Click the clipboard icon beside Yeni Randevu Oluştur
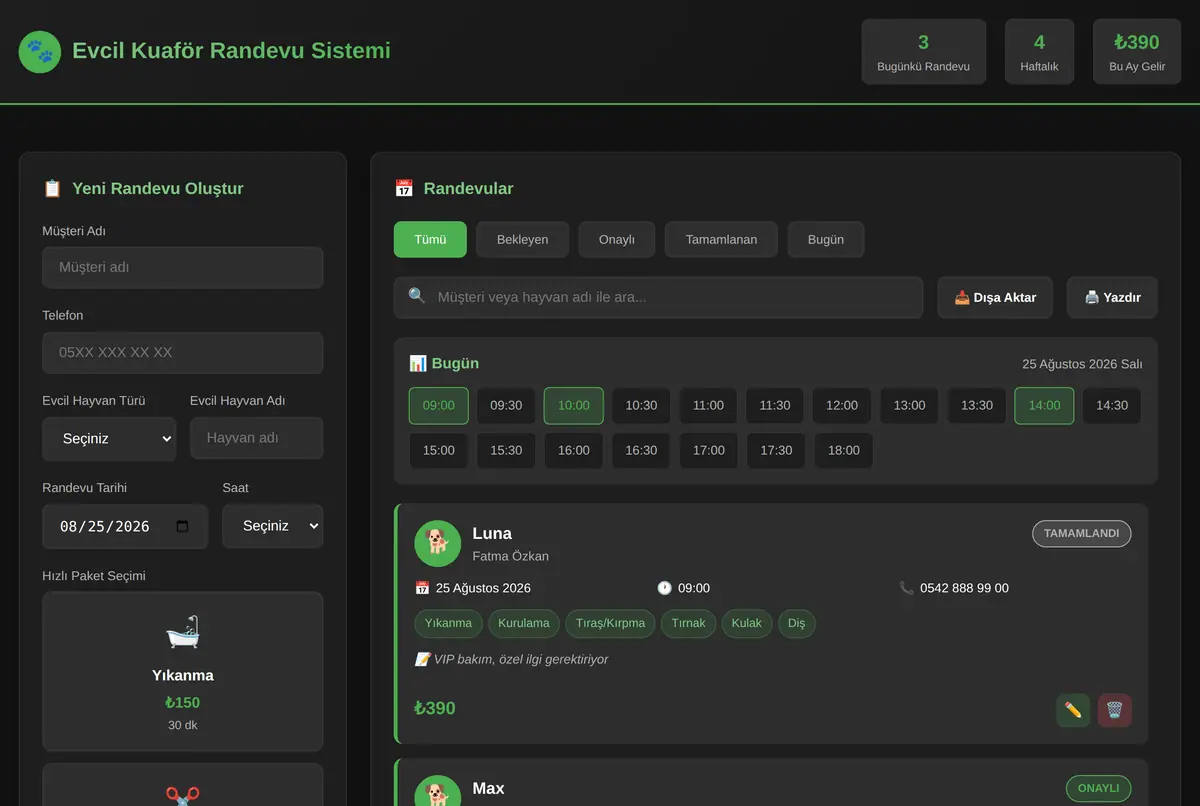The image size is (1200, 806). coord(52,188)
